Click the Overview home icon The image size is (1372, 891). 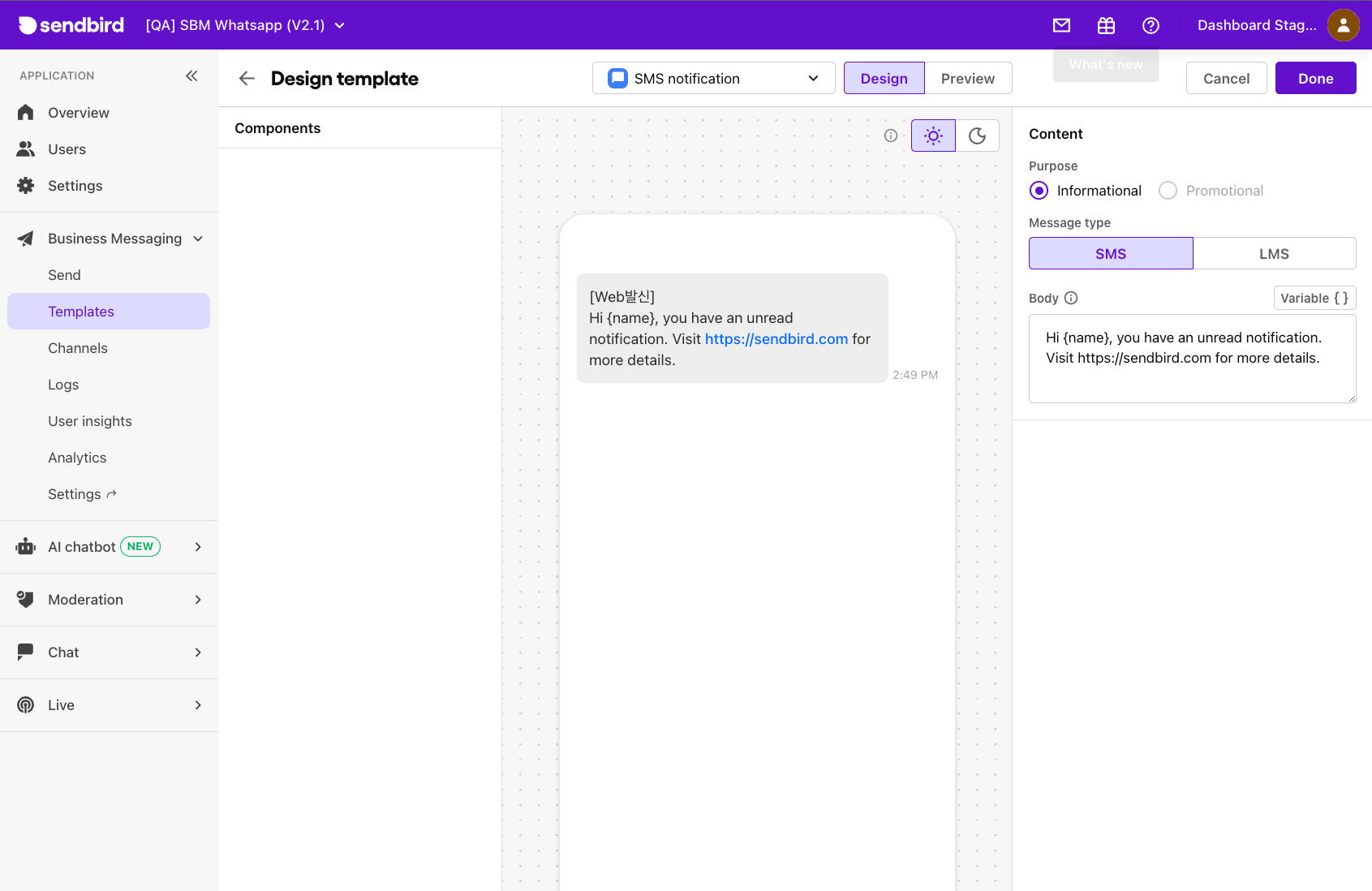tap(26, 112)
